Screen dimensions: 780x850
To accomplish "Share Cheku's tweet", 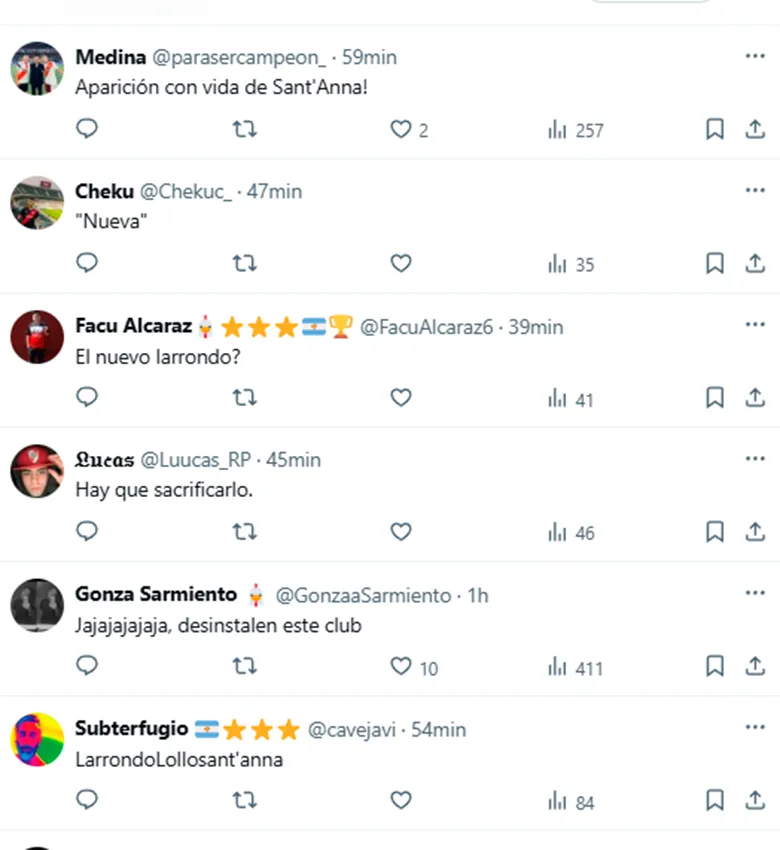I will tap(755, 263).
